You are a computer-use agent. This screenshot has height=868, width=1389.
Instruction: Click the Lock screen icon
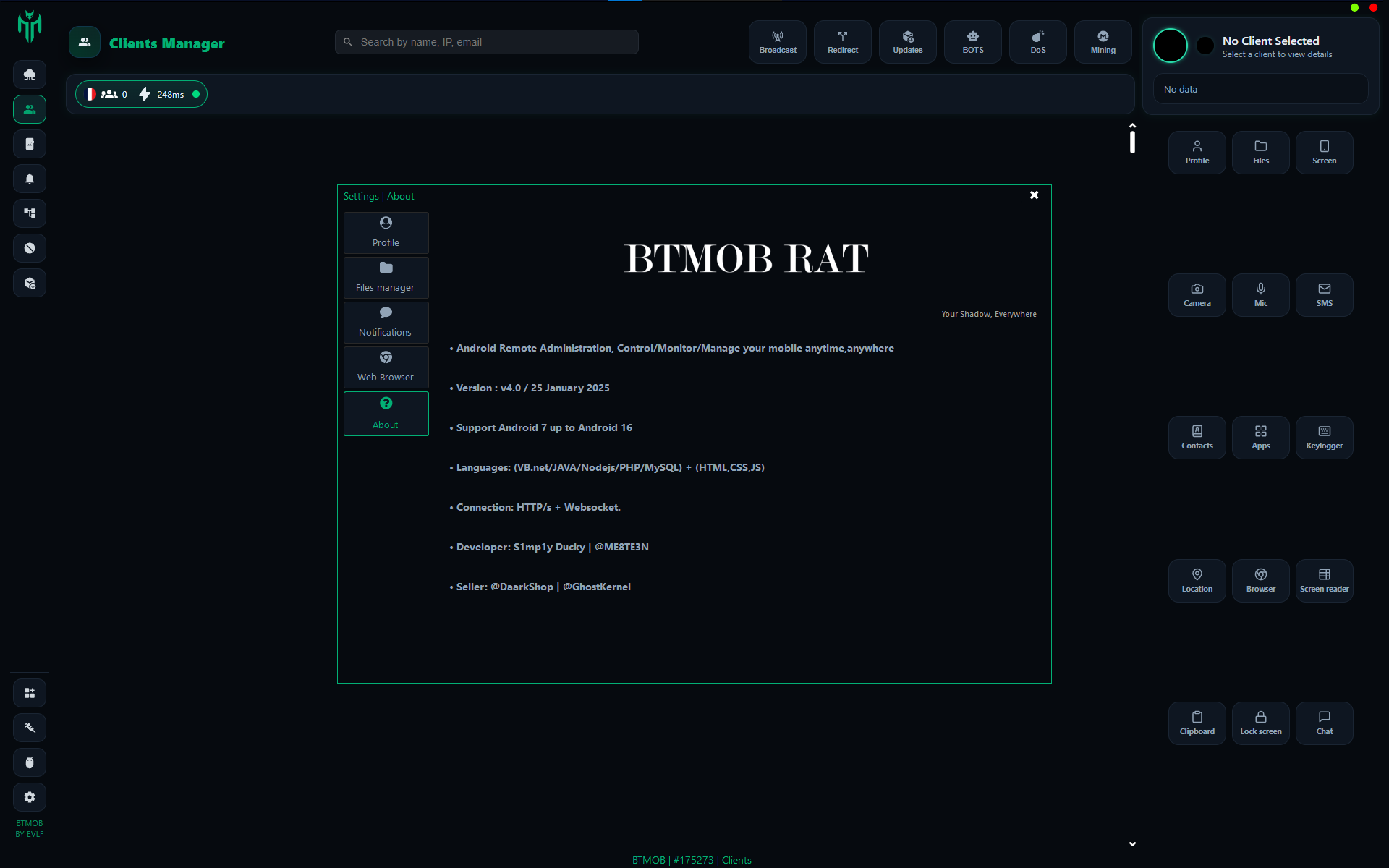pyautogui.click(x=1260, y=723)
